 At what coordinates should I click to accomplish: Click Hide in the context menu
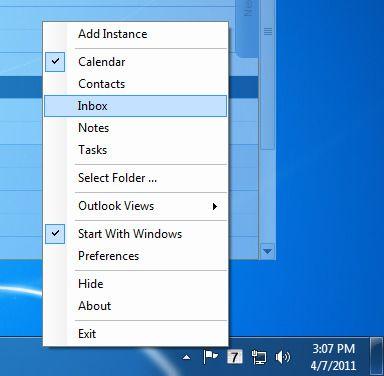(136, 284)
